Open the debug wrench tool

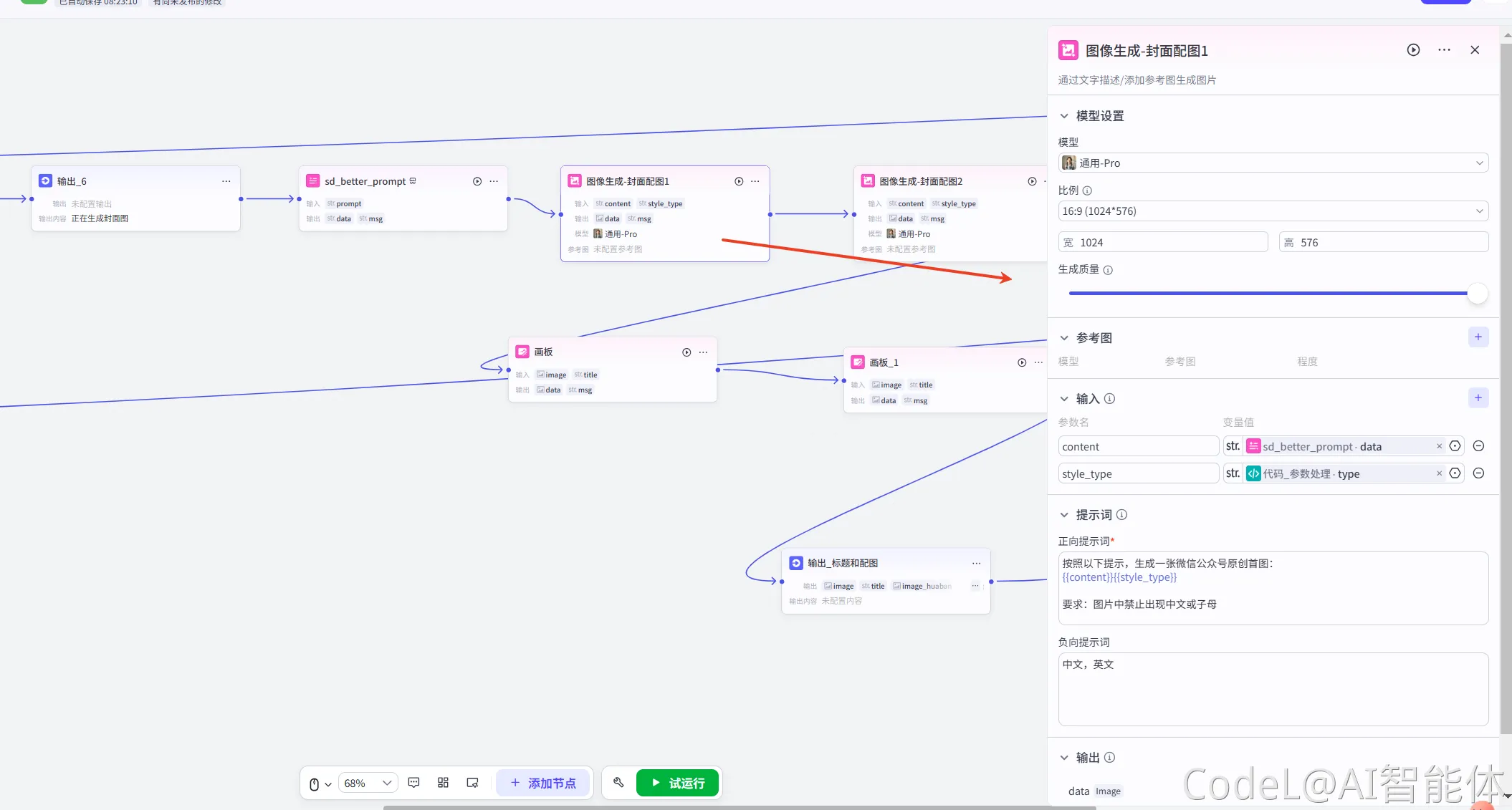coord(618,783)
